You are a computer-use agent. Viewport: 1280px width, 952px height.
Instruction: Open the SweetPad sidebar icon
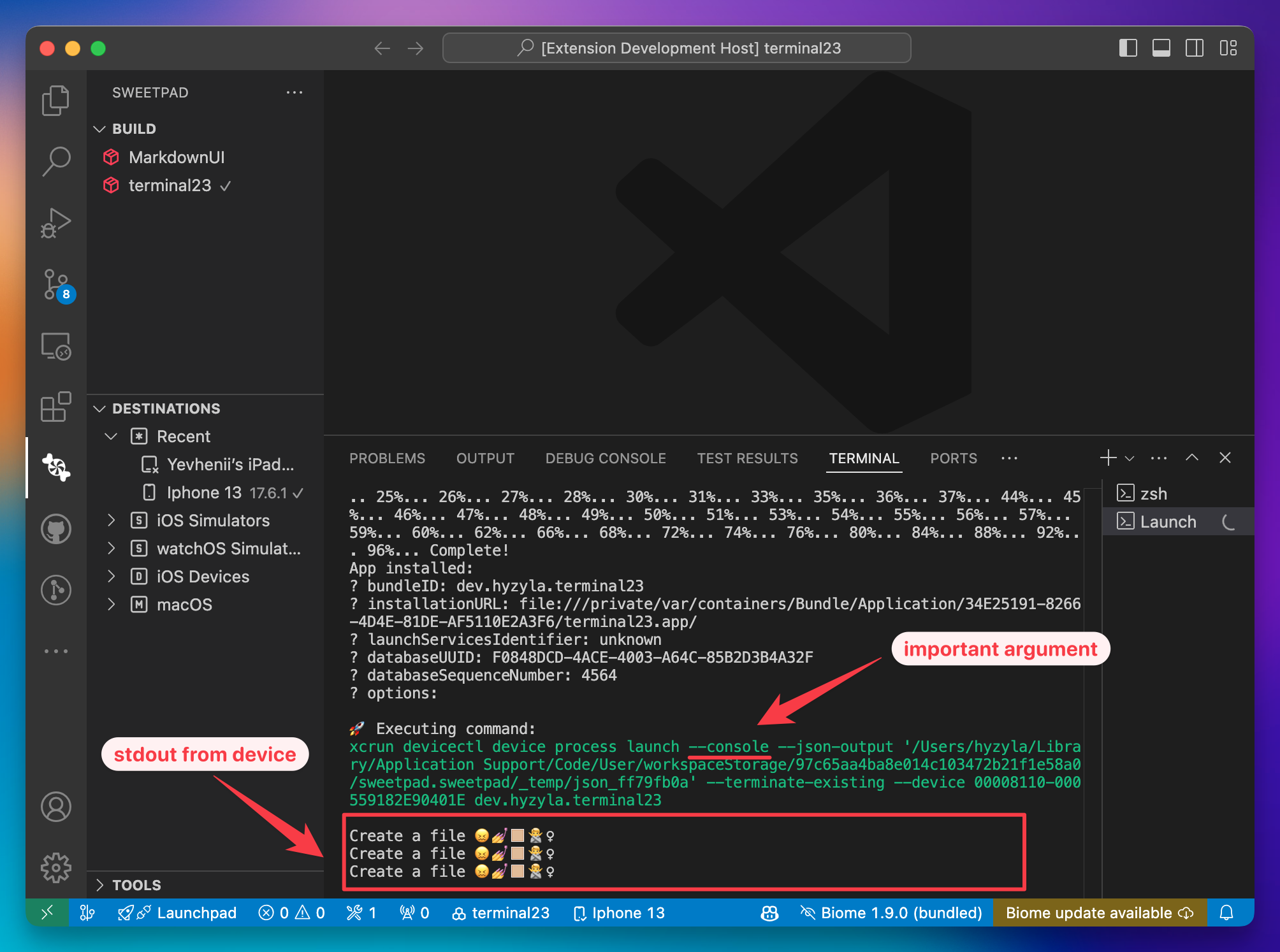pos(55,468)
